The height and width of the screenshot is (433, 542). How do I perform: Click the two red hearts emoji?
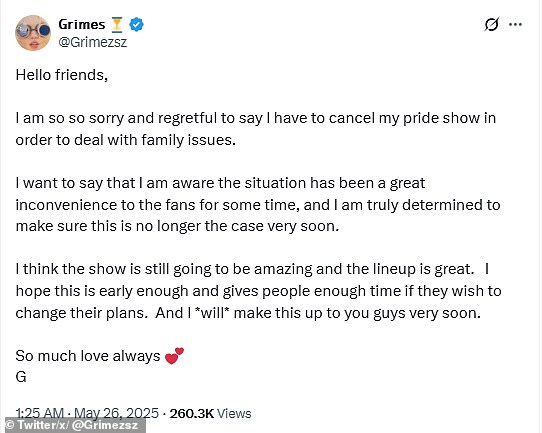[174, 356]
